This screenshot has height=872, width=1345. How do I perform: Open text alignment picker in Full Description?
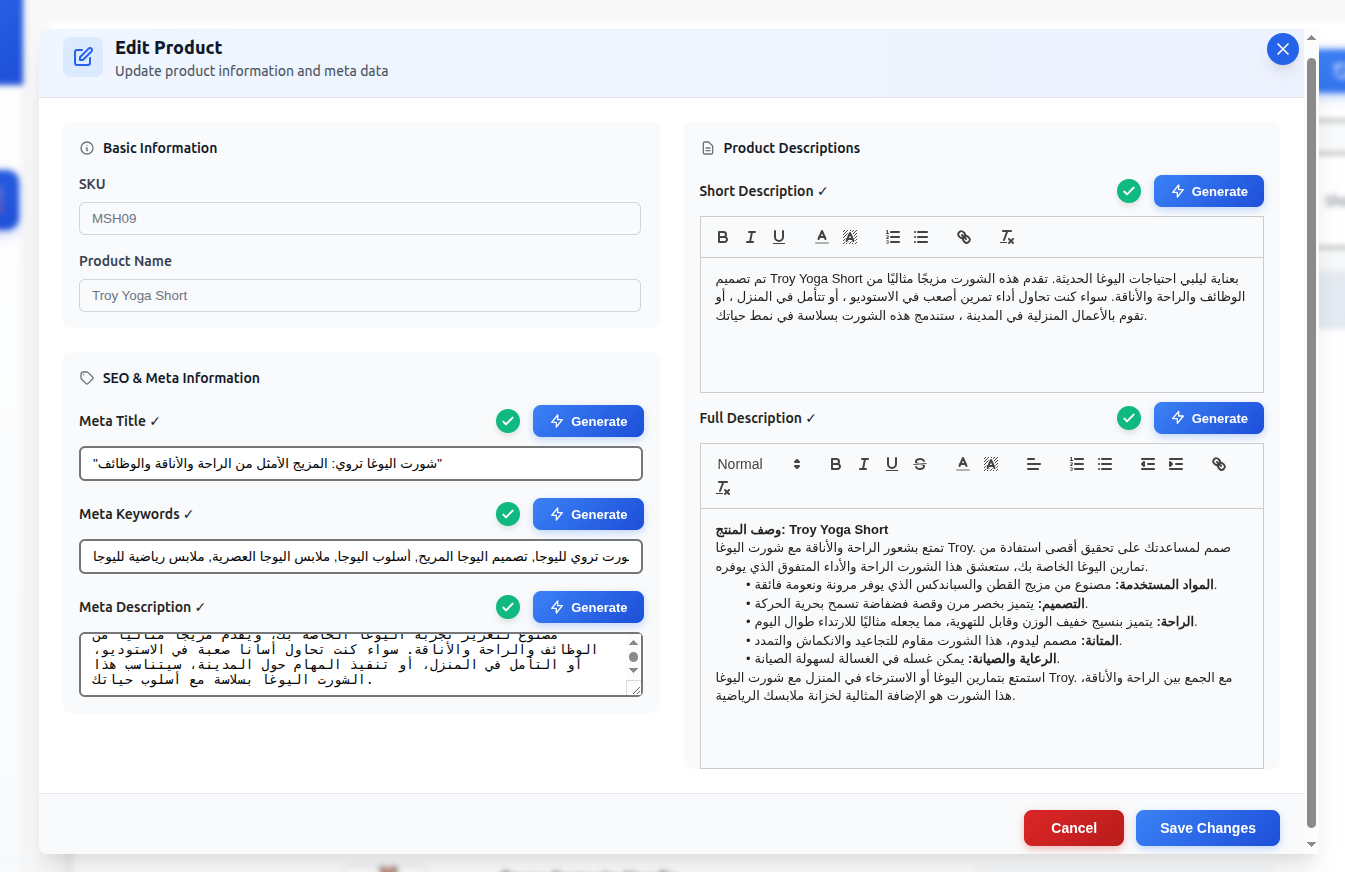click(x=1034, y=464)
